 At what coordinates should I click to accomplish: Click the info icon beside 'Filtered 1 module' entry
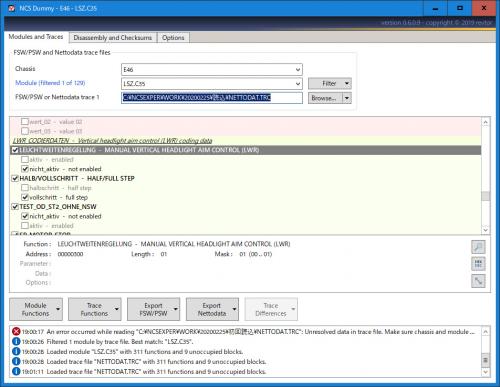tap(16, 341)
